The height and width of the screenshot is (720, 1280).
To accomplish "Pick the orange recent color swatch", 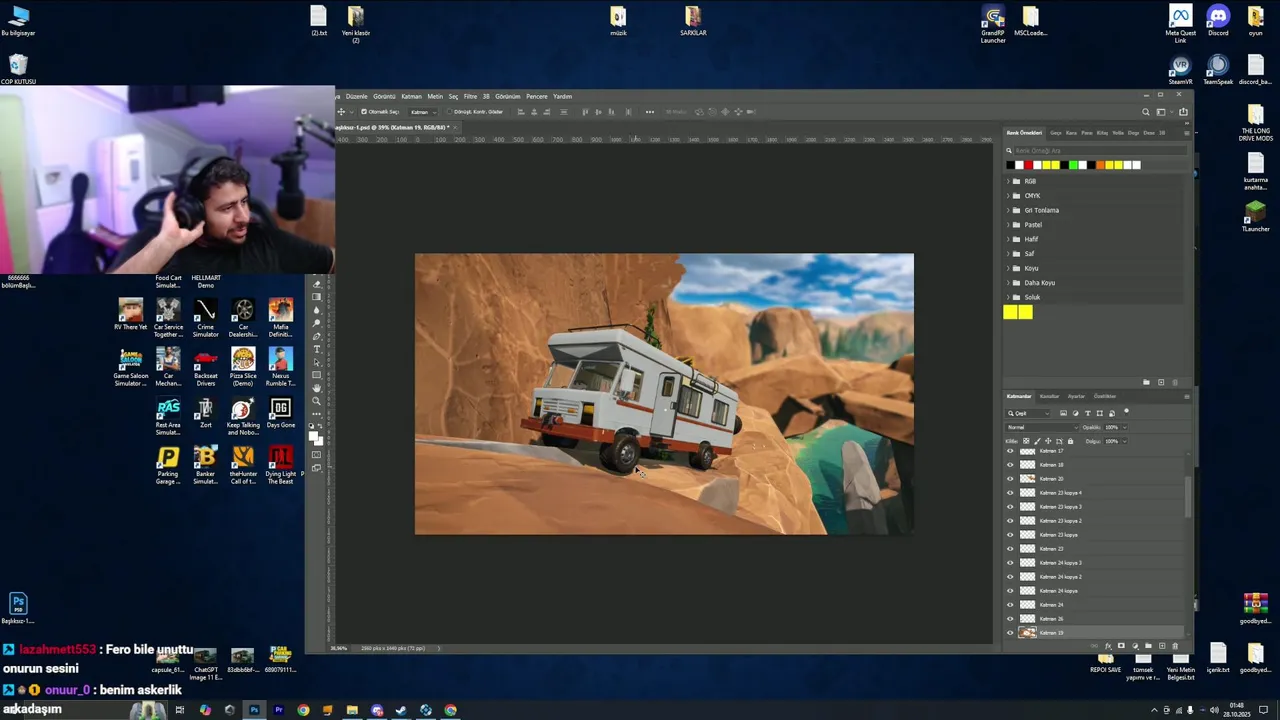I will coord(1100,165).
